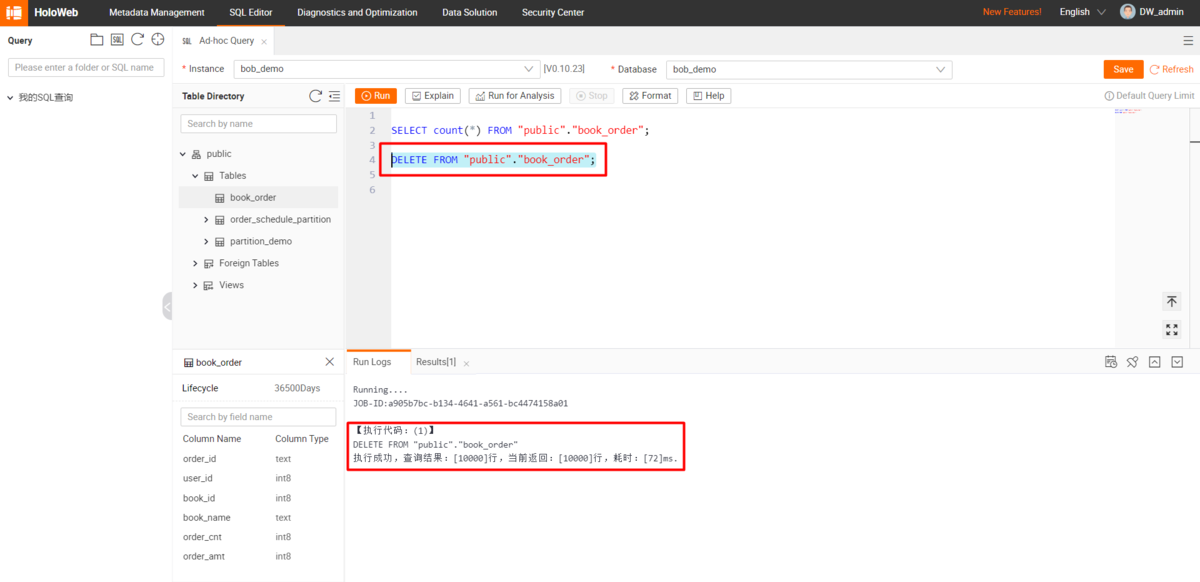
Task: Clear run logs with broom icon
Action: pos(1133,362)
